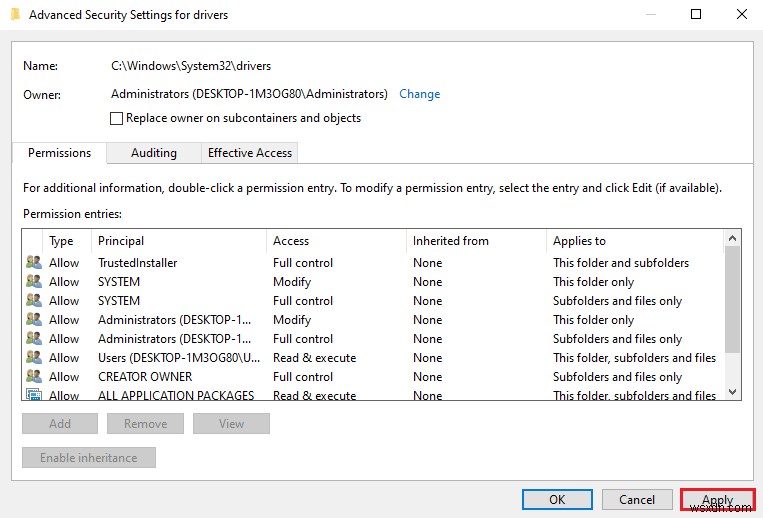This screenshot has width=763, height=518.
Task: Open the Effective Access tab
Action: 249,153
